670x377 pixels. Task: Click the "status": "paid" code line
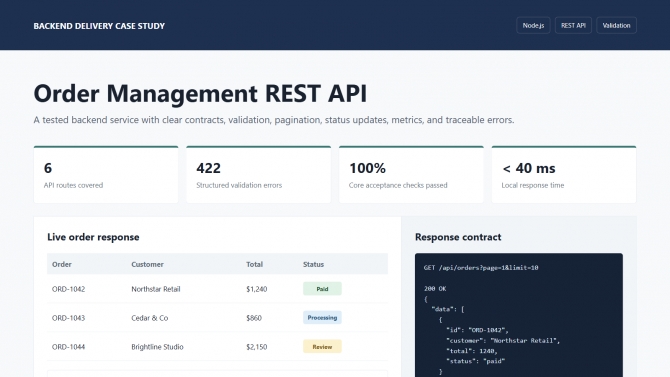(476, 361)
